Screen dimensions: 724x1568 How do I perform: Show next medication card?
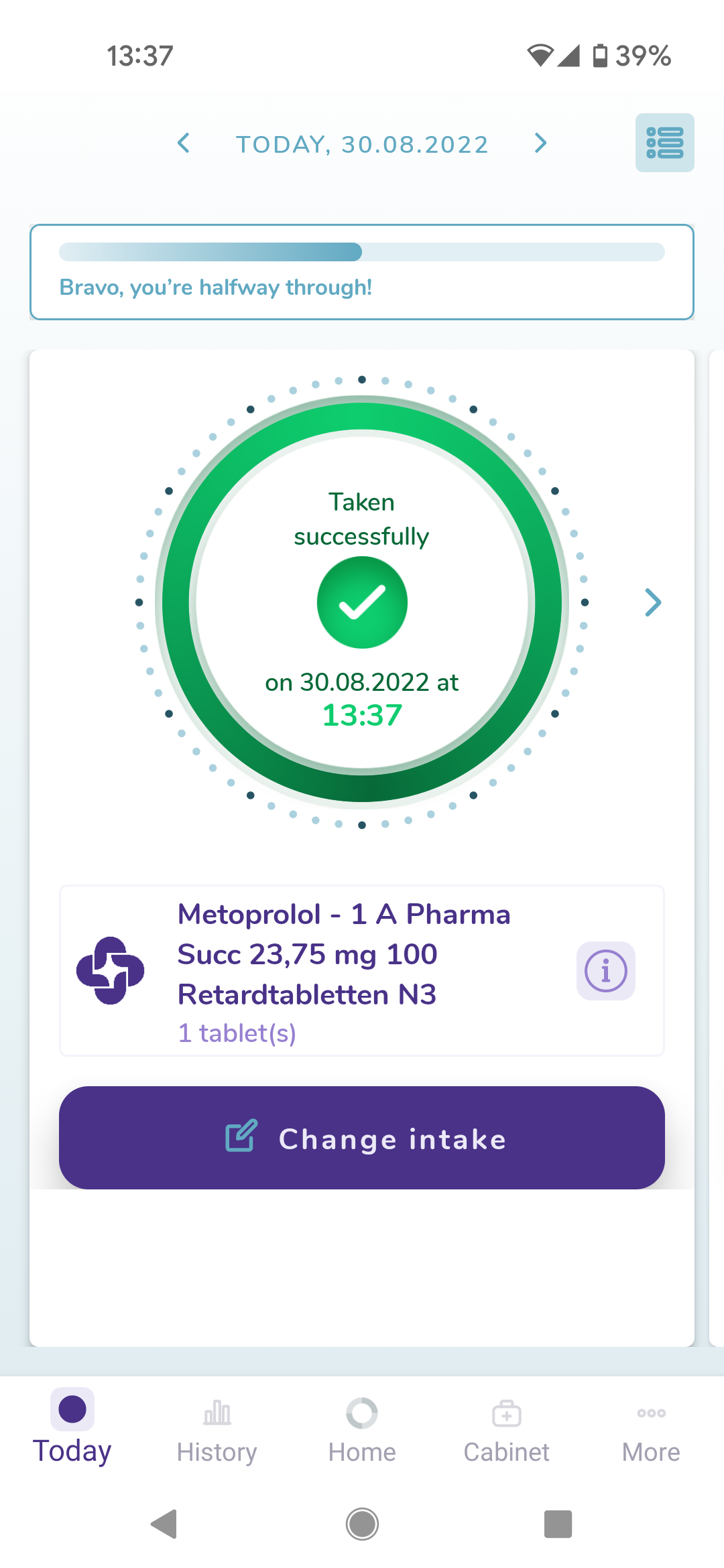point(652,602)
